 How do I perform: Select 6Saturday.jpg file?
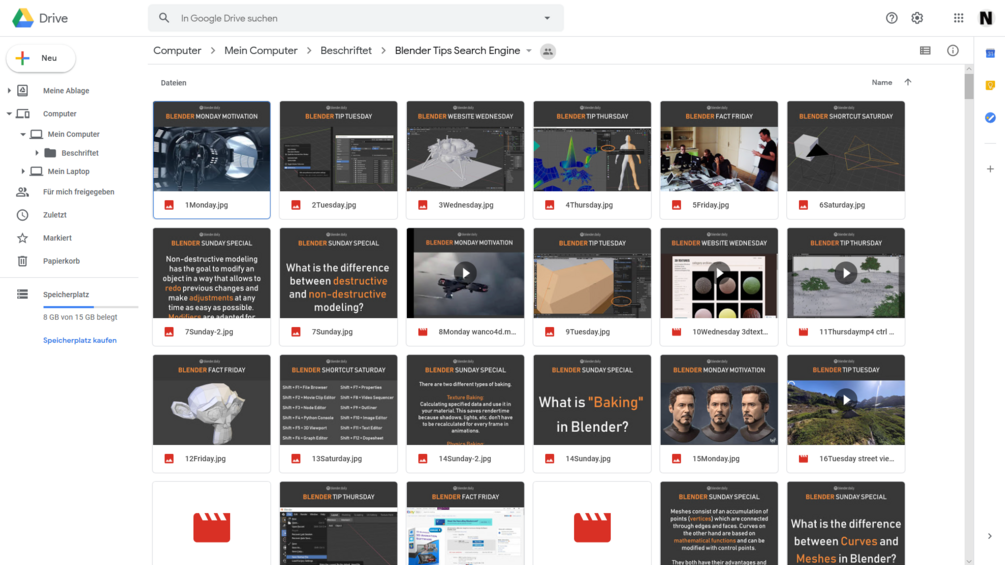(846, 160)
